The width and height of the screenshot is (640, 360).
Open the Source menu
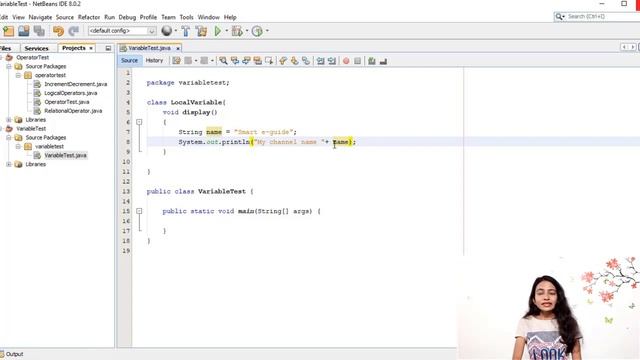coord(64,17)
